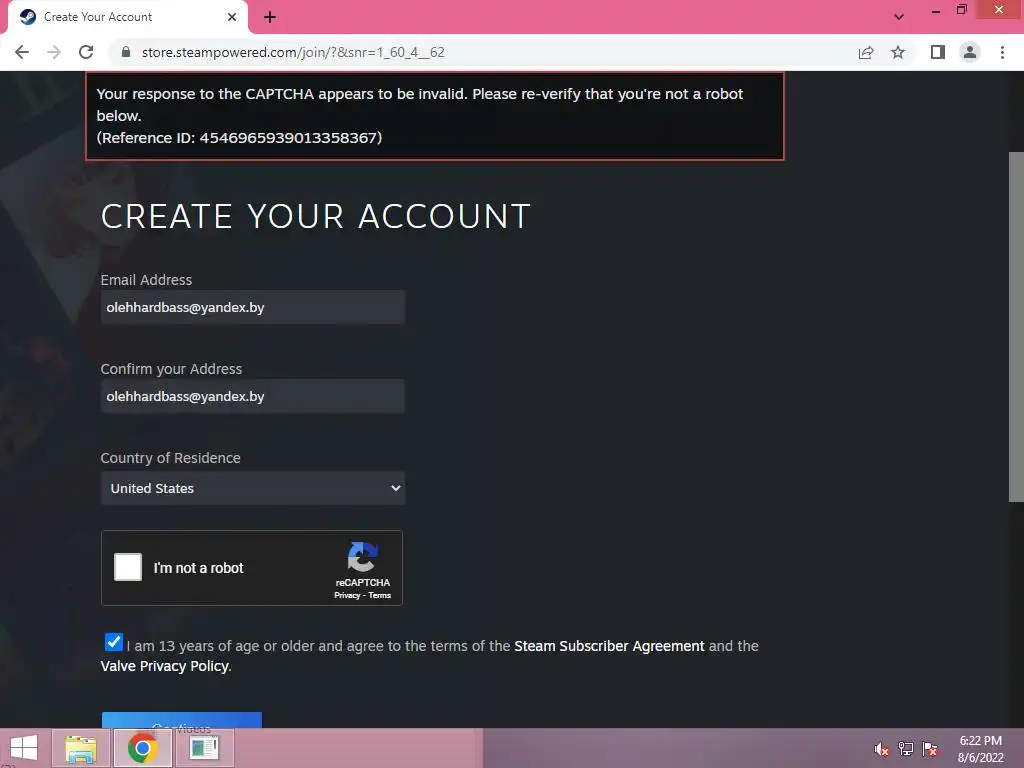Click the taskbar clock showing 6:22 PM

pos(980,749)
